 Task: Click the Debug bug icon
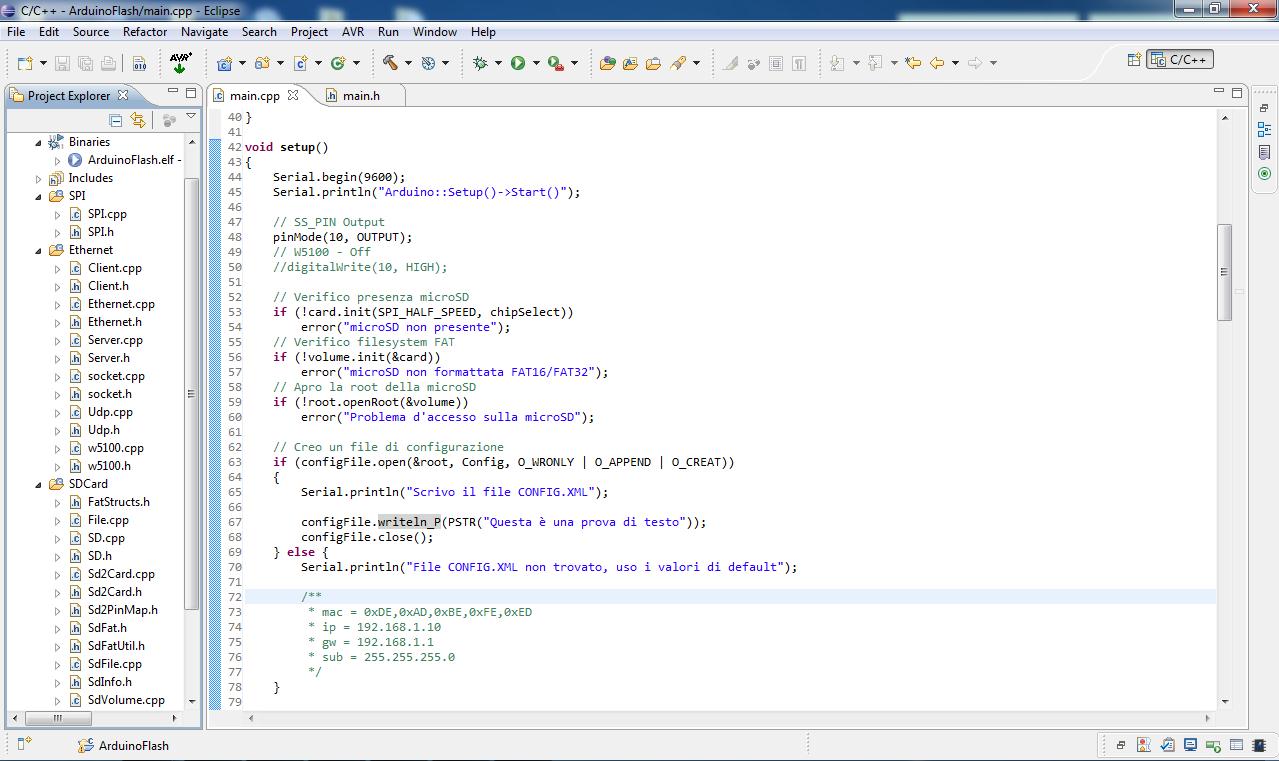(480, 63)
